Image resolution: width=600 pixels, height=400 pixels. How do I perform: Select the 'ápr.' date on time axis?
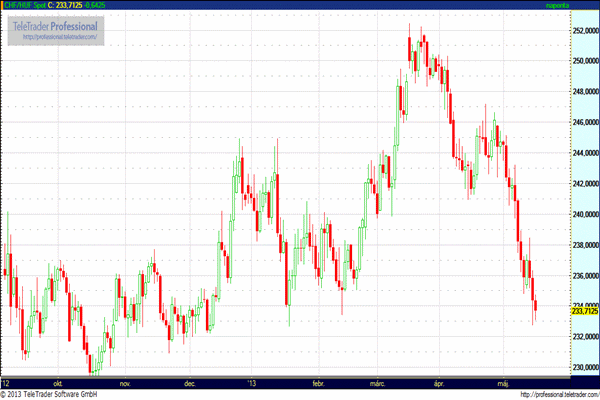point(439,382)
